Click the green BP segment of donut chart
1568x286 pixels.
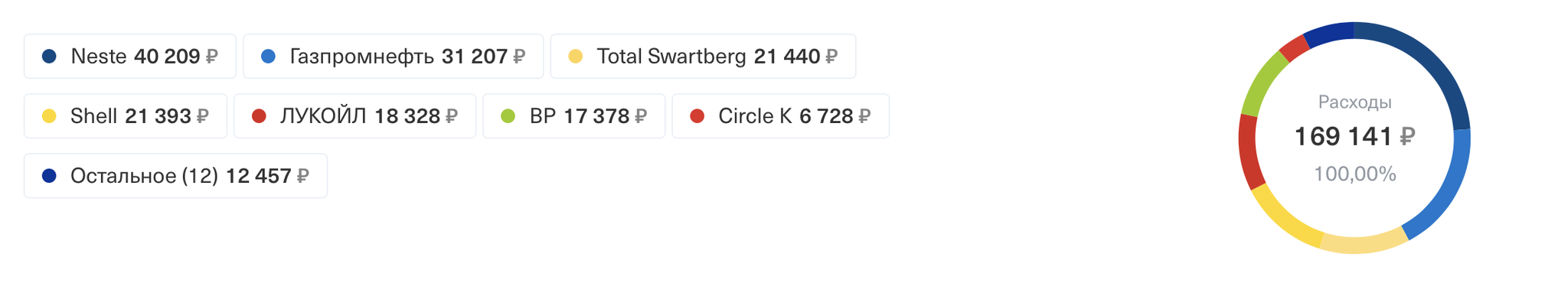(x=1261, y=83)
